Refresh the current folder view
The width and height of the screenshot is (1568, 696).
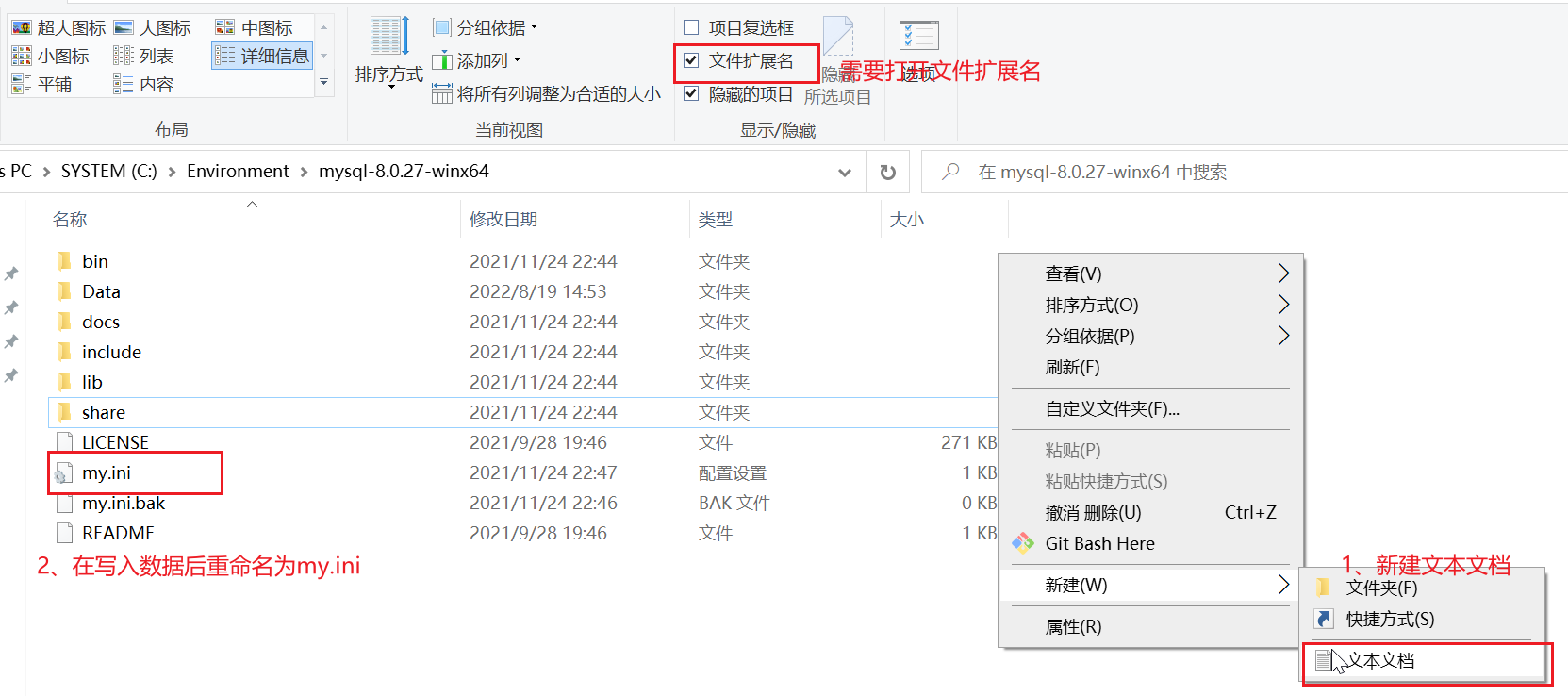887,172
